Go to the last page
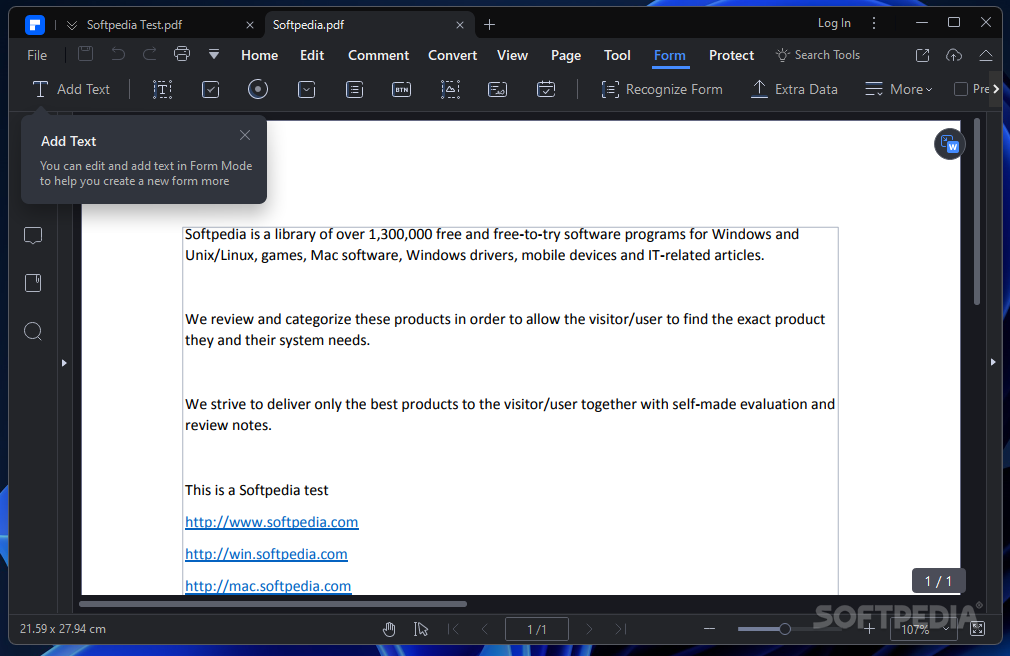This screenshot has width=1010, height=656. 620,629
